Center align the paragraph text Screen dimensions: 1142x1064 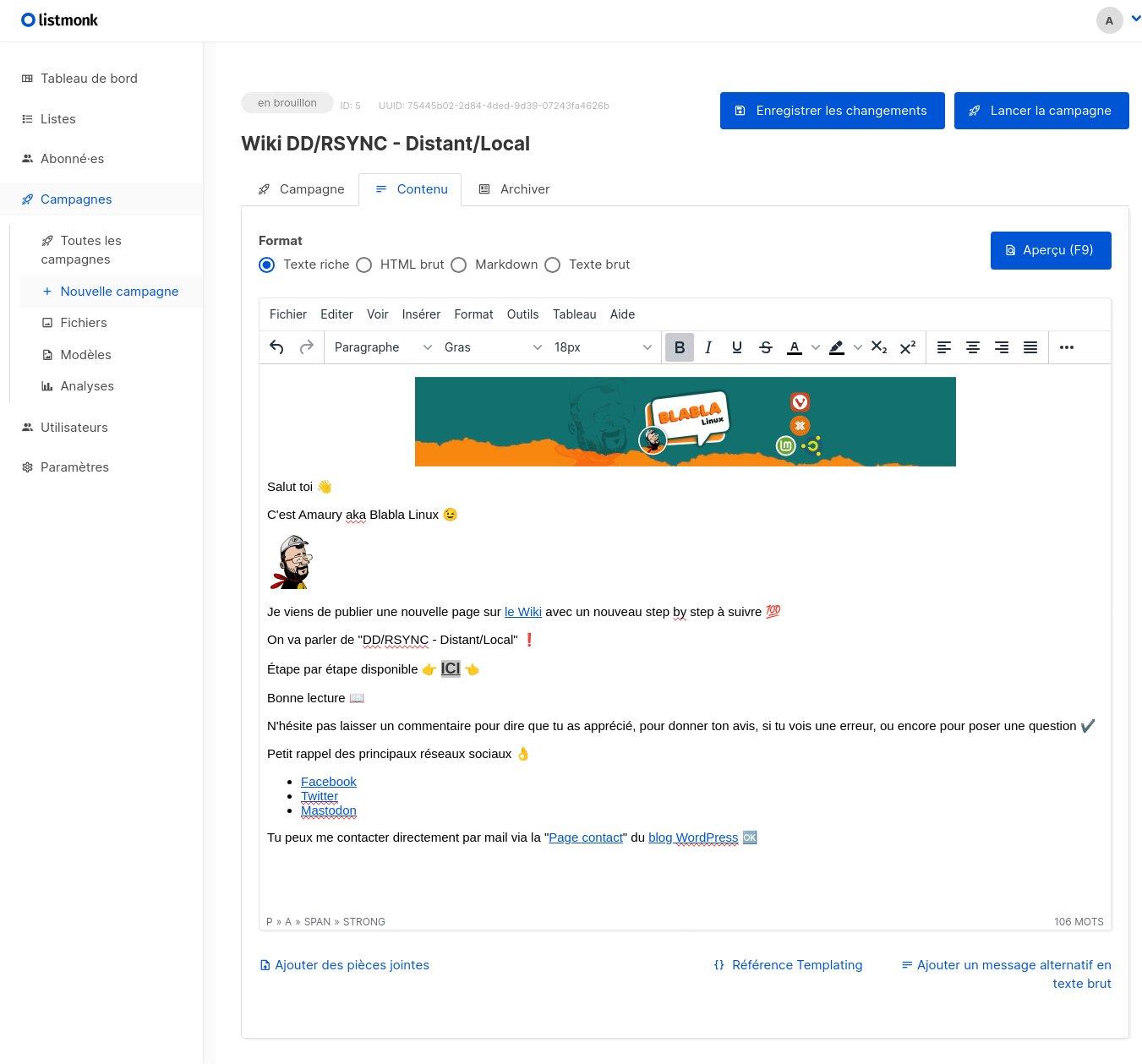click(973, 347)
